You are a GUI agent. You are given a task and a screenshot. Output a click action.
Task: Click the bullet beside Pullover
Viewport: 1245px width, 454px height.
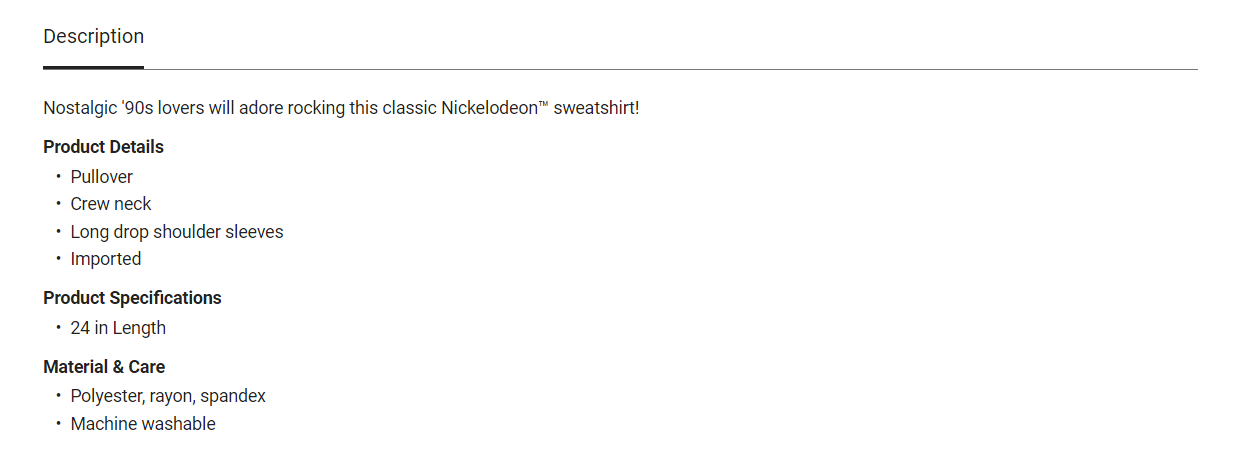58,177
